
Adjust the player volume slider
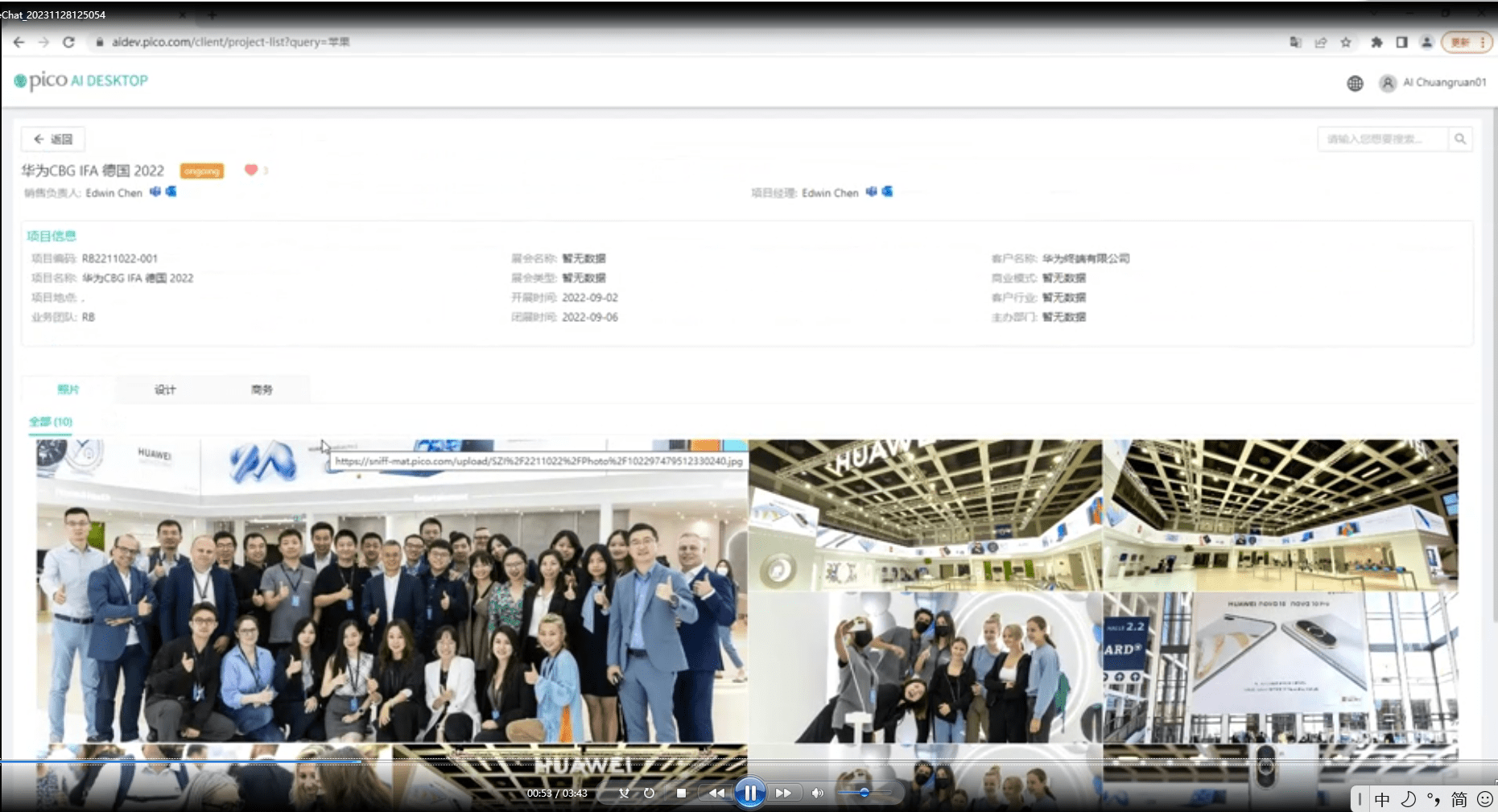pos(863,793)
